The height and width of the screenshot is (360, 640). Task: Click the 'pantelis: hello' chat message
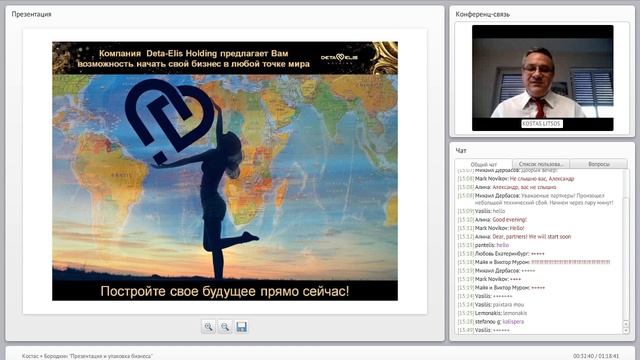coord(483,245)
